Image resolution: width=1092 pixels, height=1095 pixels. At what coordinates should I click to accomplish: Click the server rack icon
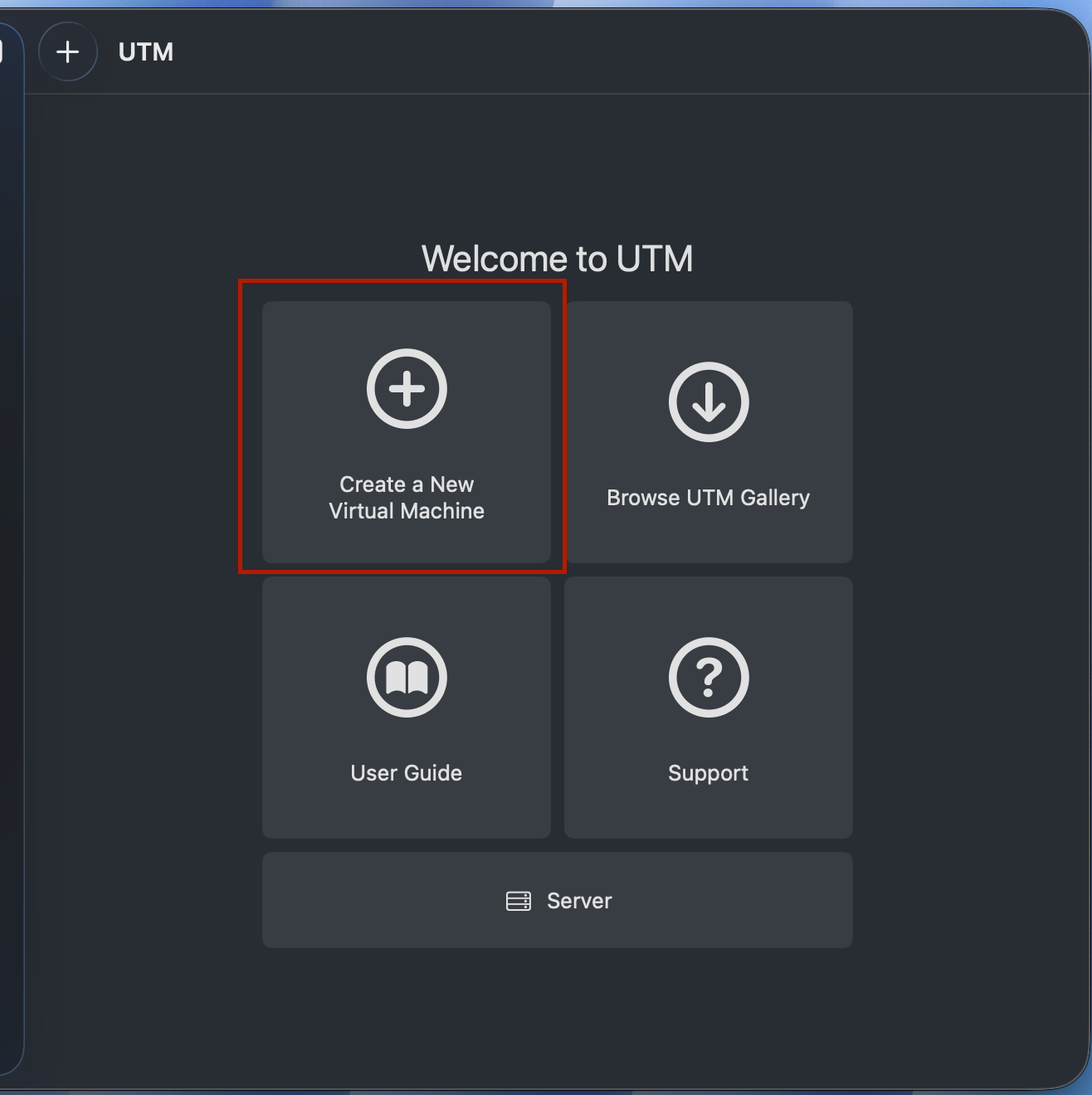pyautogui.click(x=519, y=901)
